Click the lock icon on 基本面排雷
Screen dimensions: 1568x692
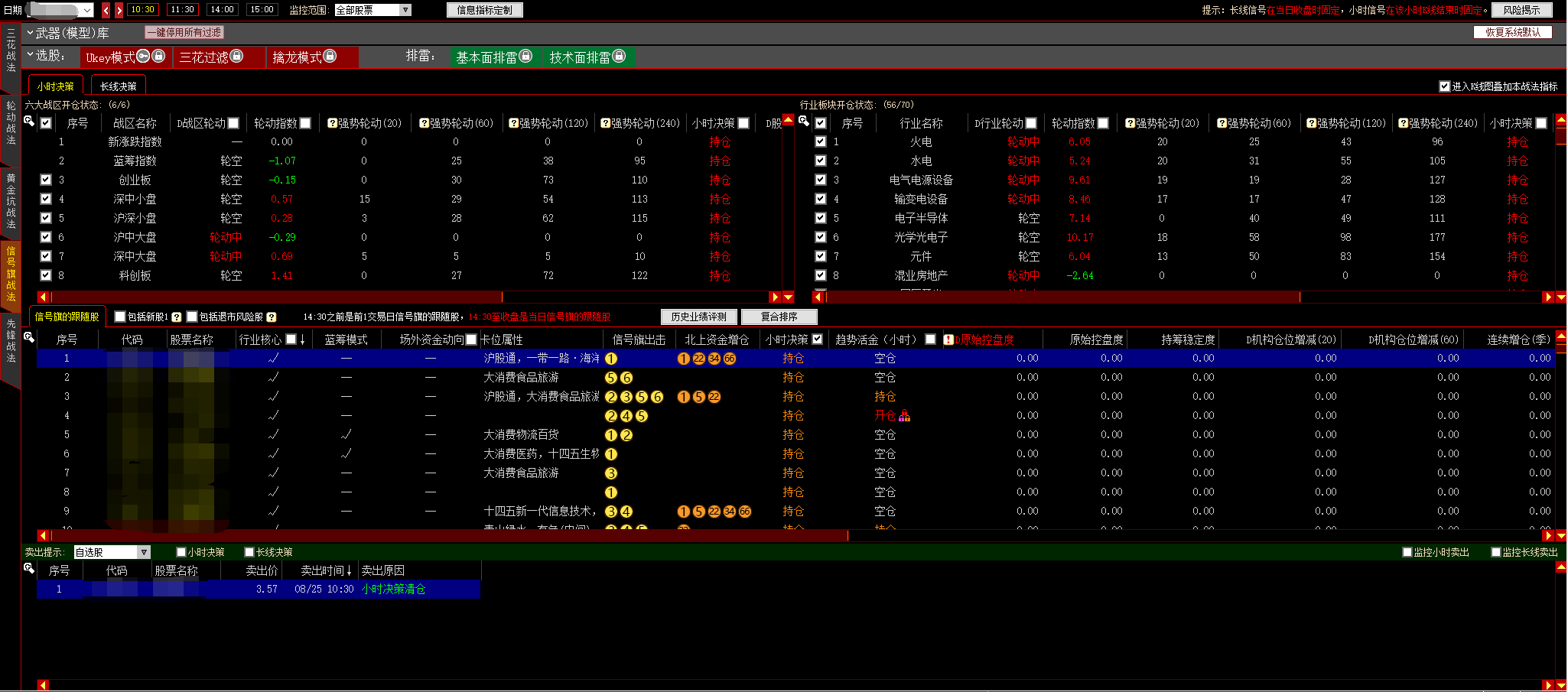525,56
